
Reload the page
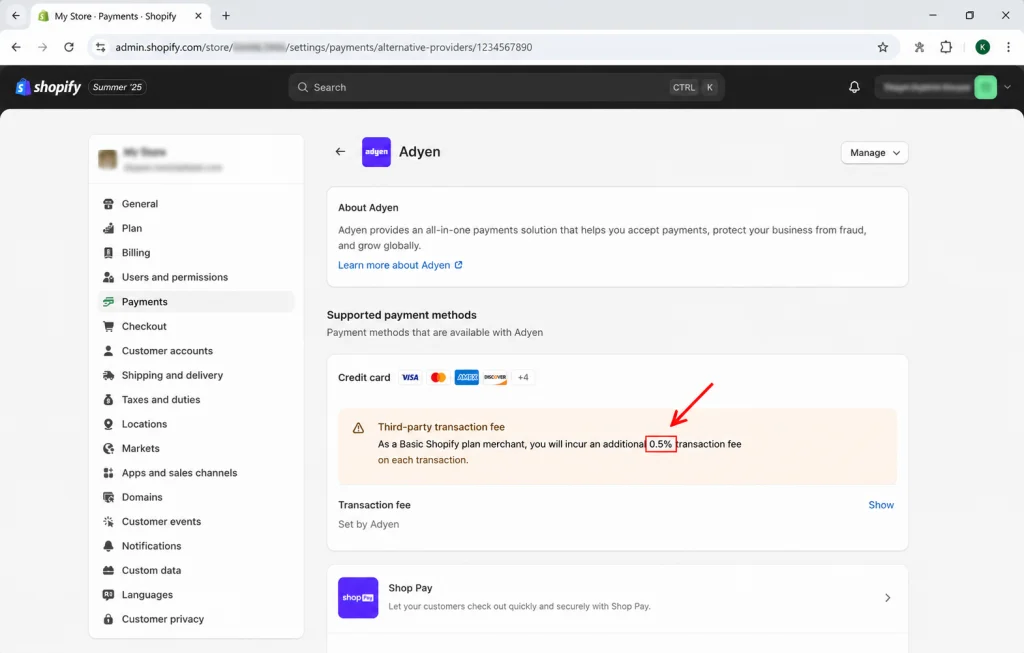click(x=69, y=47)
